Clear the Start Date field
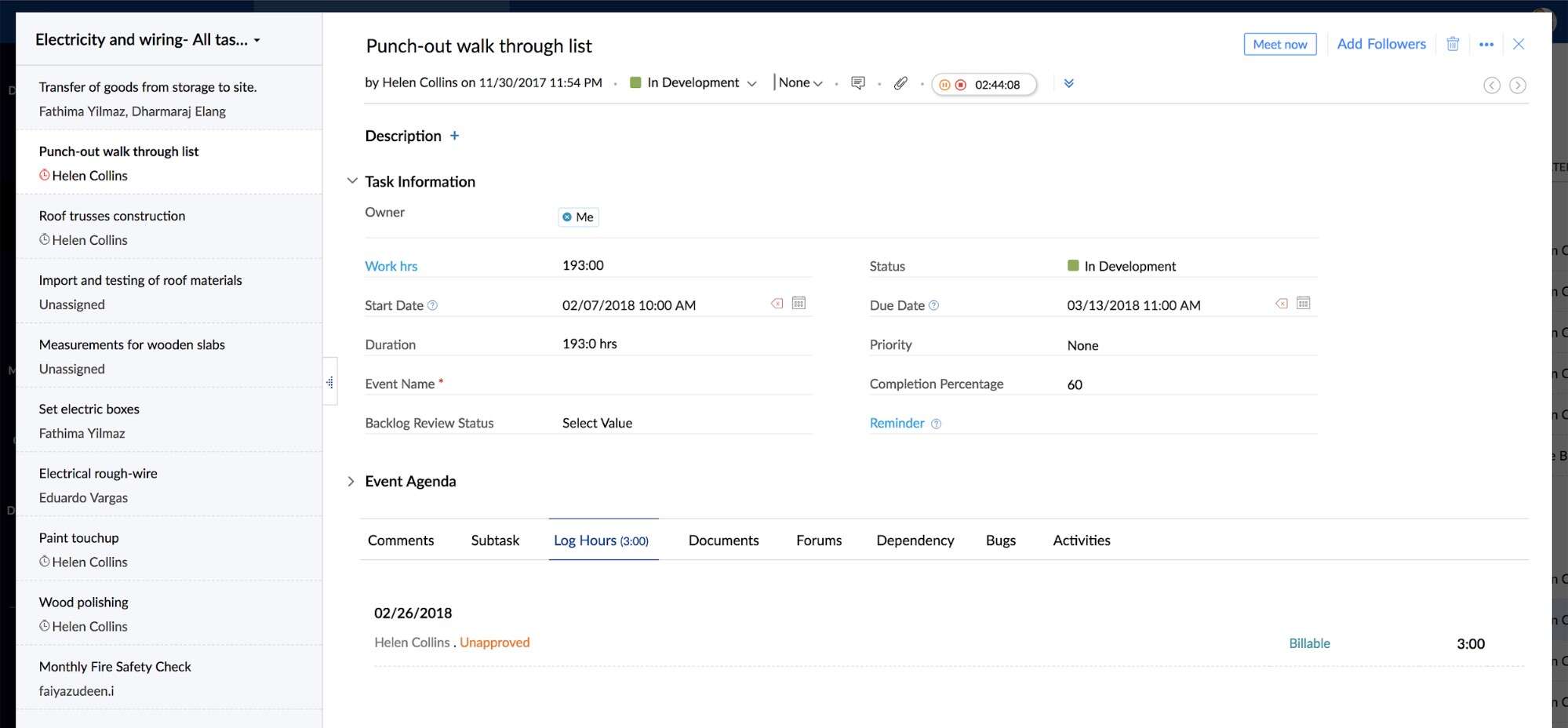The image size is (1568, 728). (777, 303)
